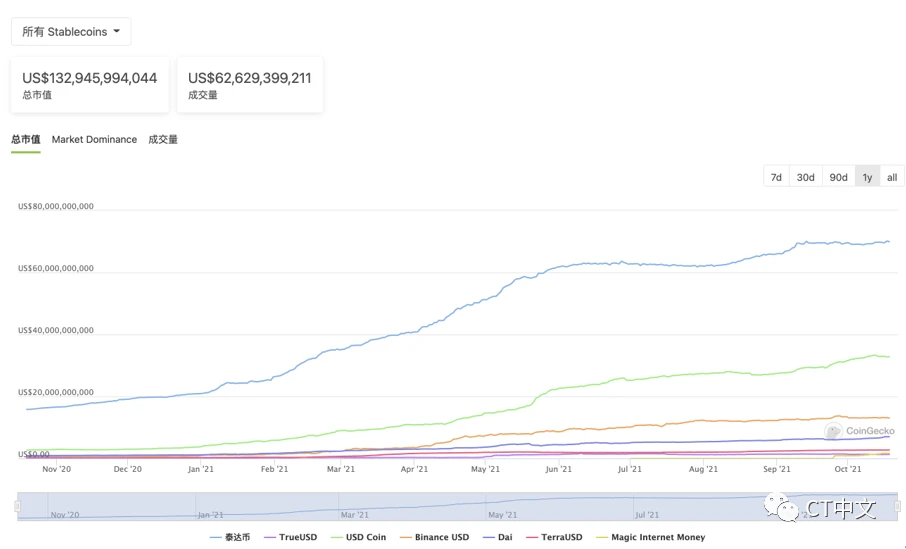Show all-time chart range
906x549 pixels.
892,177
